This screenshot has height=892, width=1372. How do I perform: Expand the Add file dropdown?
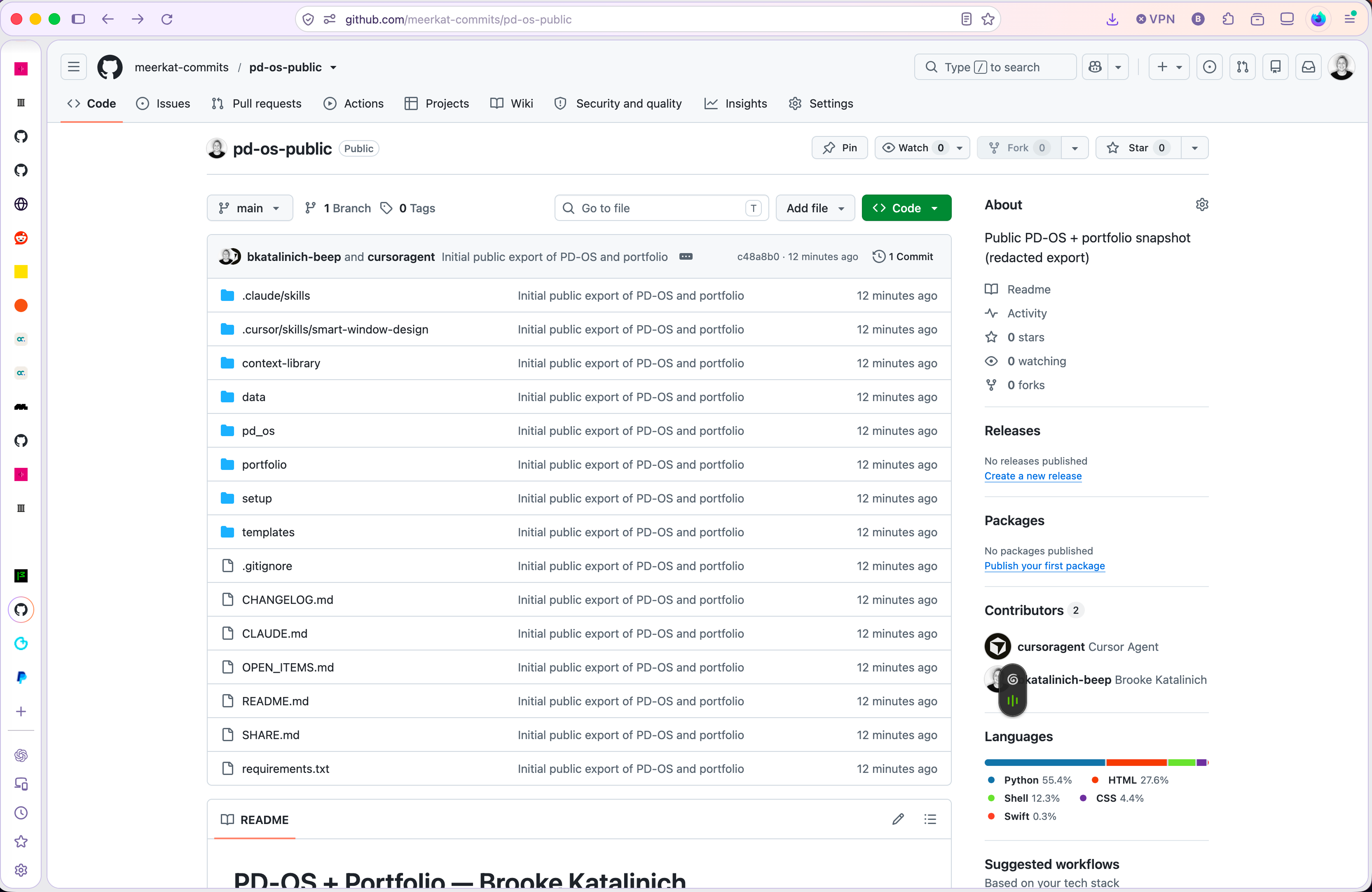click(815, 208)
